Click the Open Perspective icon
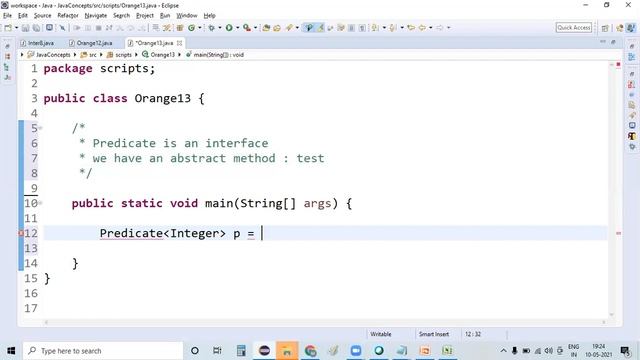This screenshot has height=360, width=640. (605, 28)
